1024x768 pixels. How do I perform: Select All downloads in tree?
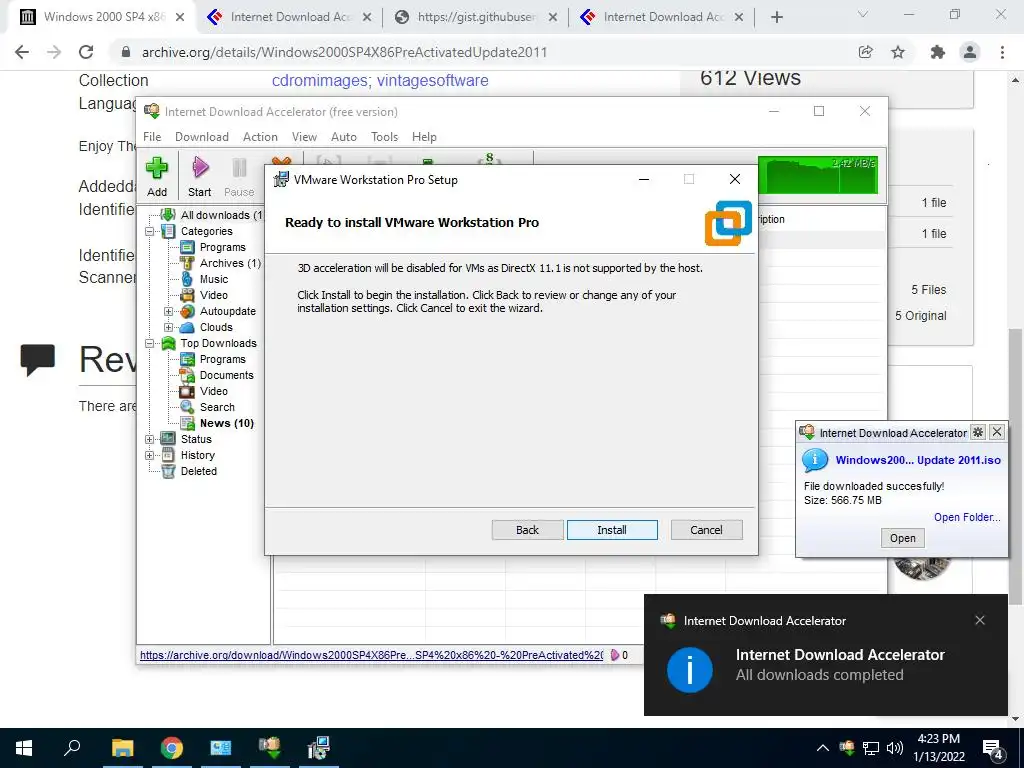pyautogui.click(x=221, y=216)
